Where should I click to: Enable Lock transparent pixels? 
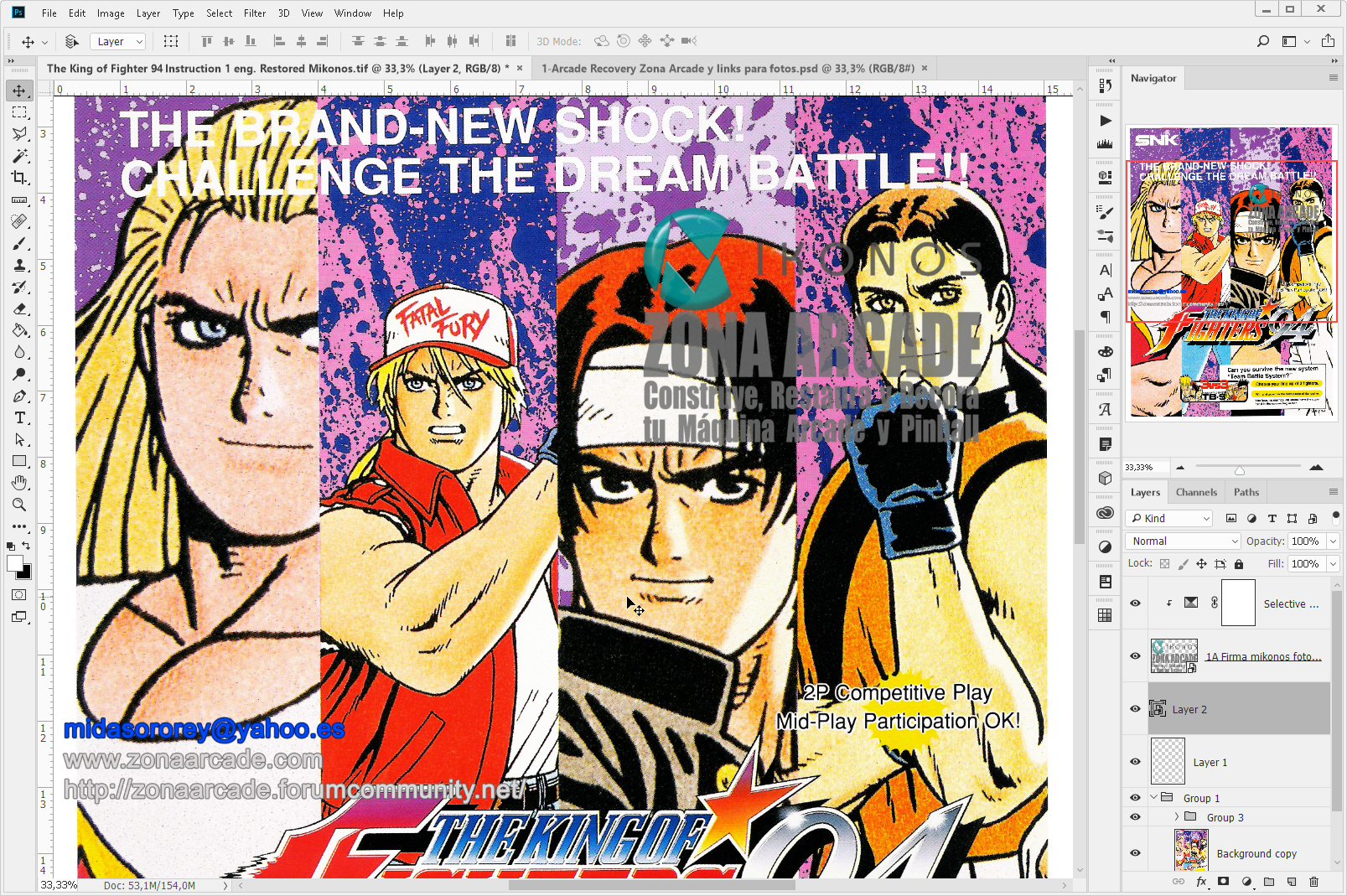click(1164, 563)
